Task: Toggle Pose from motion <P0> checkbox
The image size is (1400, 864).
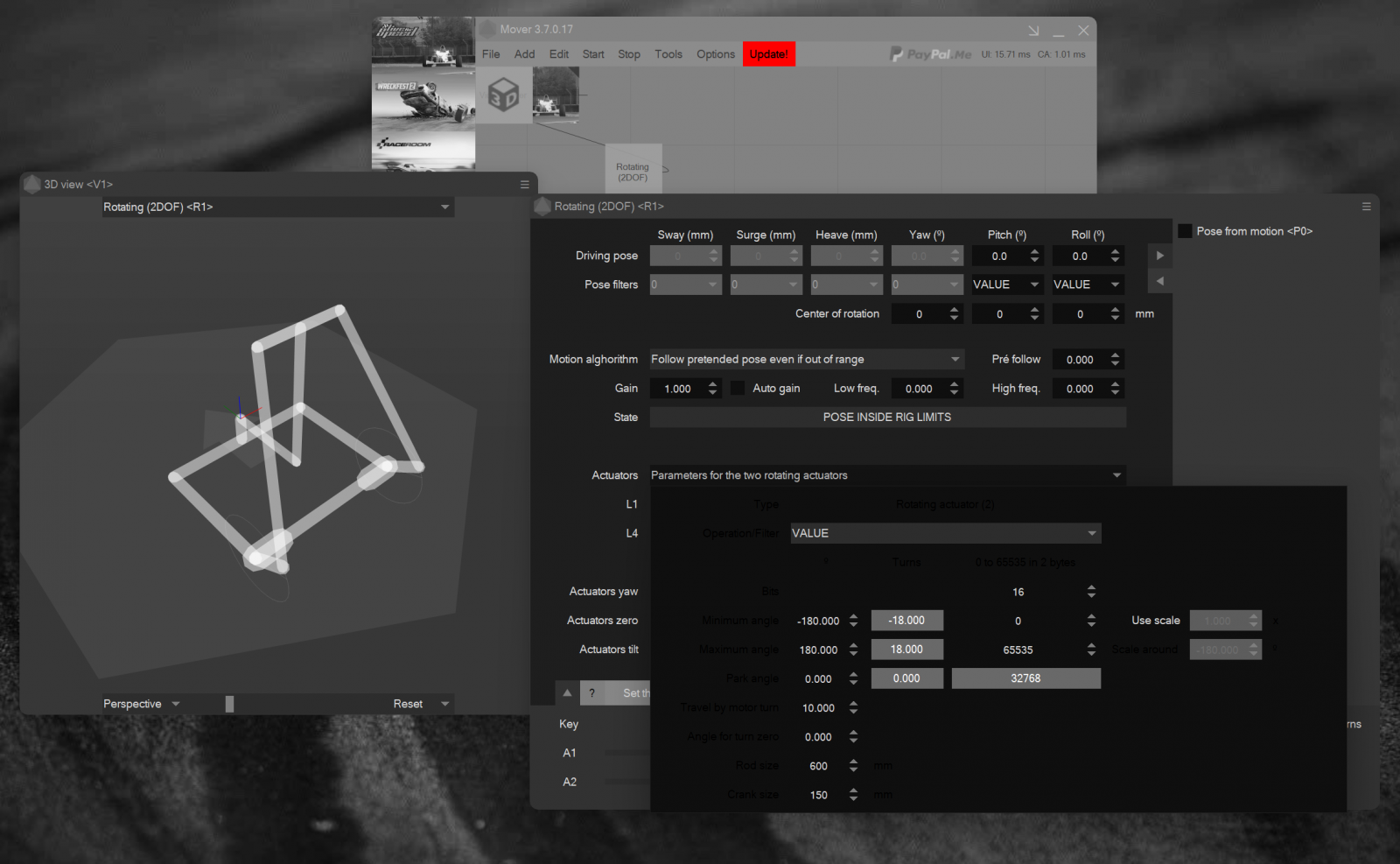Action: click(1185, 231)
